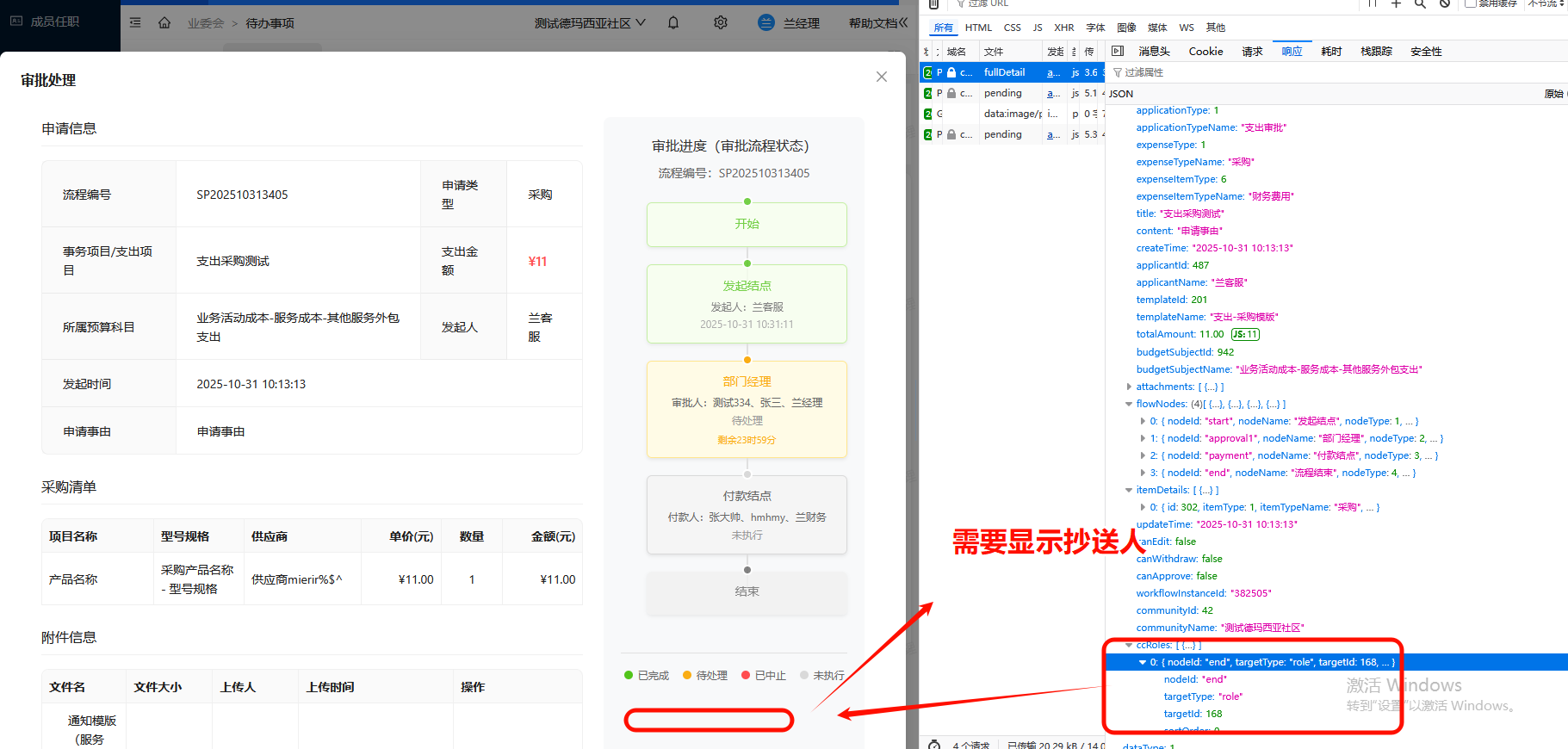Click the home icon in breadcrumb bar

point(164,23)
